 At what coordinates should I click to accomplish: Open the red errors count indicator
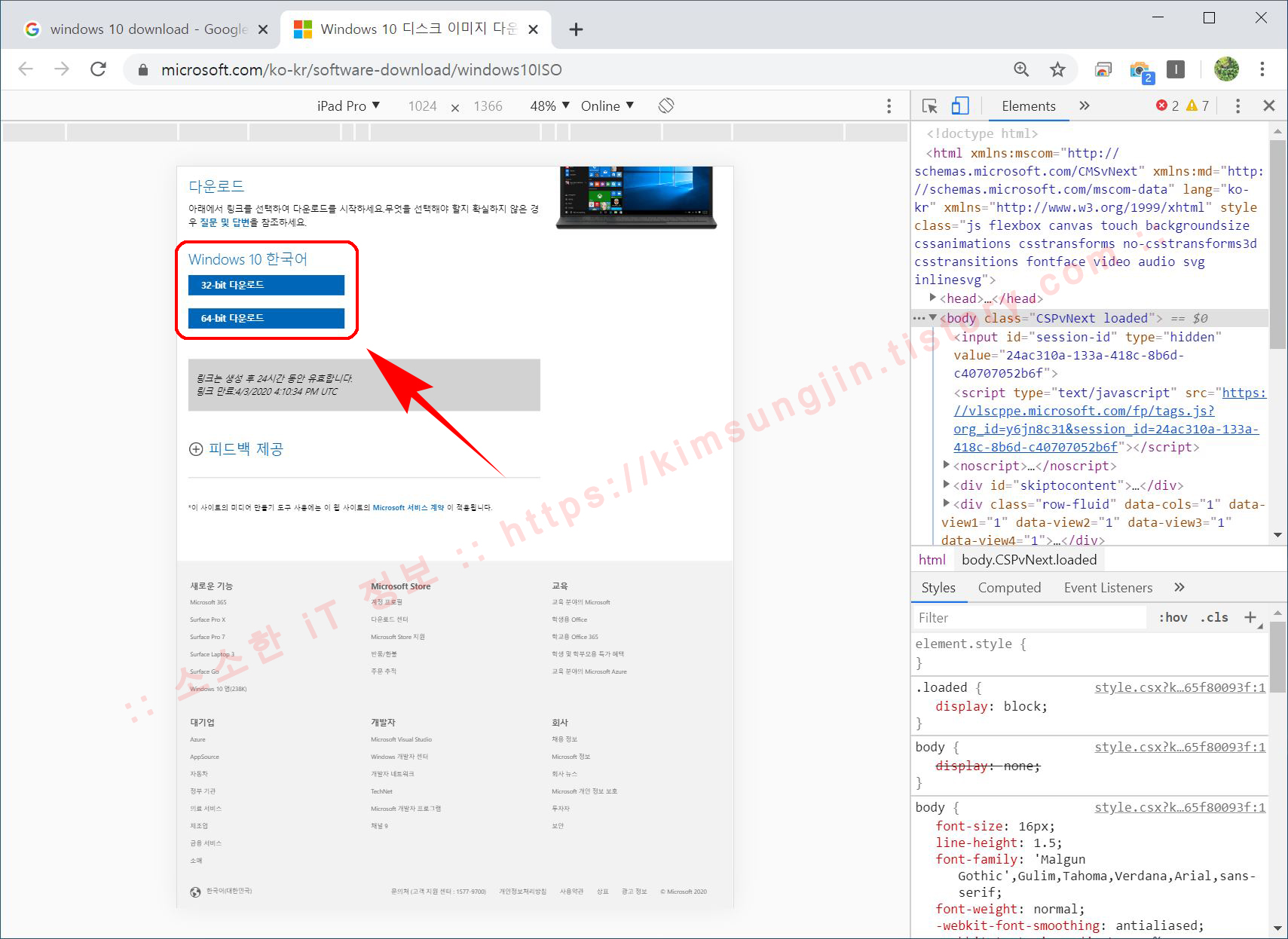point(1167,106)
